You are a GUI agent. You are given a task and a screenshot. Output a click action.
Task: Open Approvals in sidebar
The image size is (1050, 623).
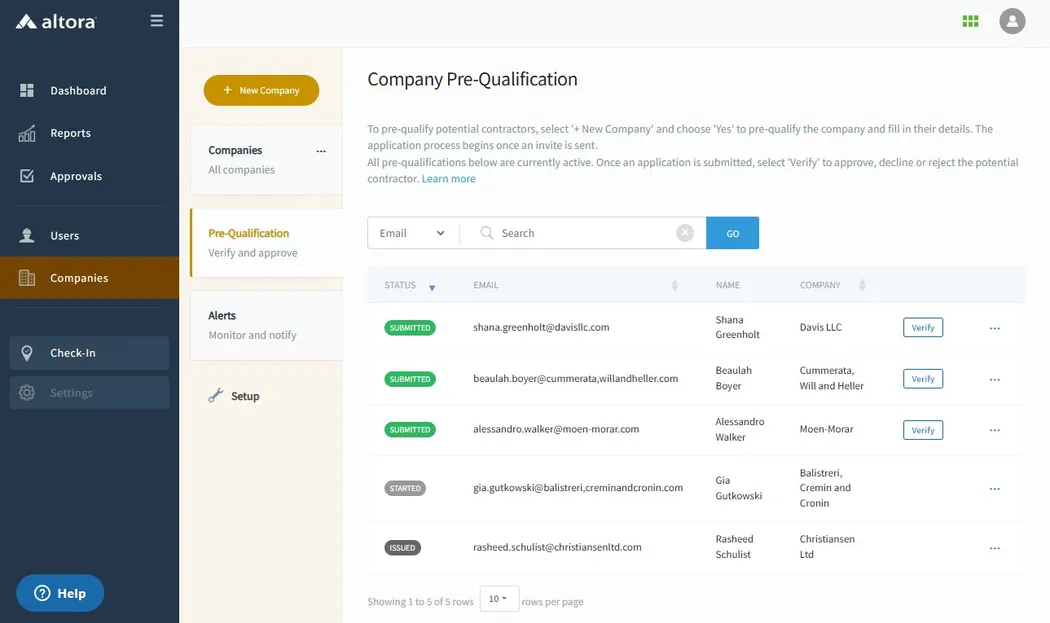tap(76, 176)
